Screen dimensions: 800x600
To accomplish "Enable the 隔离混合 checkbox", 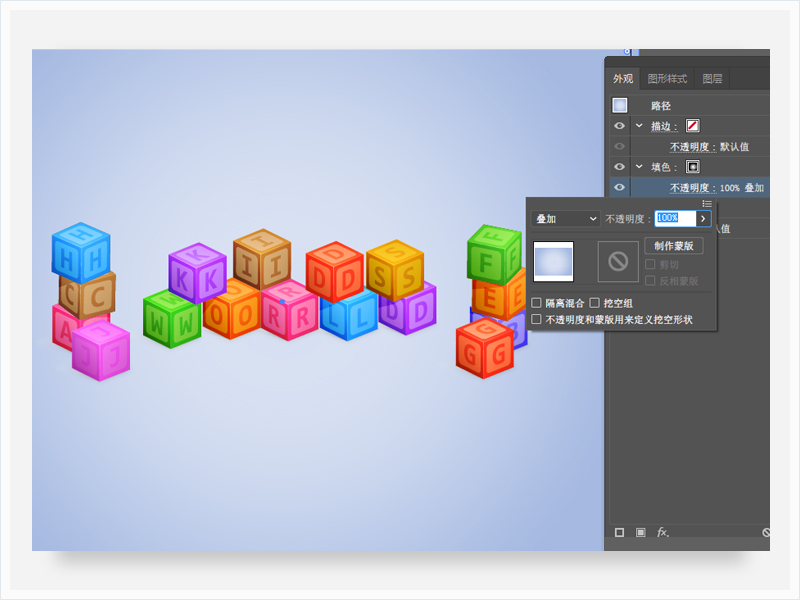I will click(x=537, y=303).
